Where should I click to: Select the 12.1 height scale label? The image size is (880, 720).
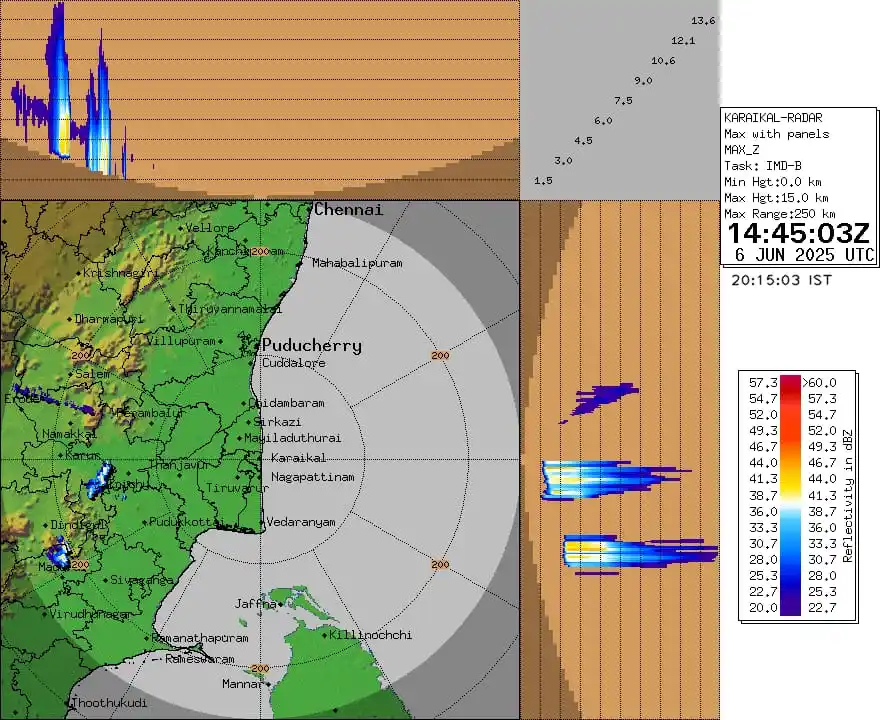click(683, 40)
